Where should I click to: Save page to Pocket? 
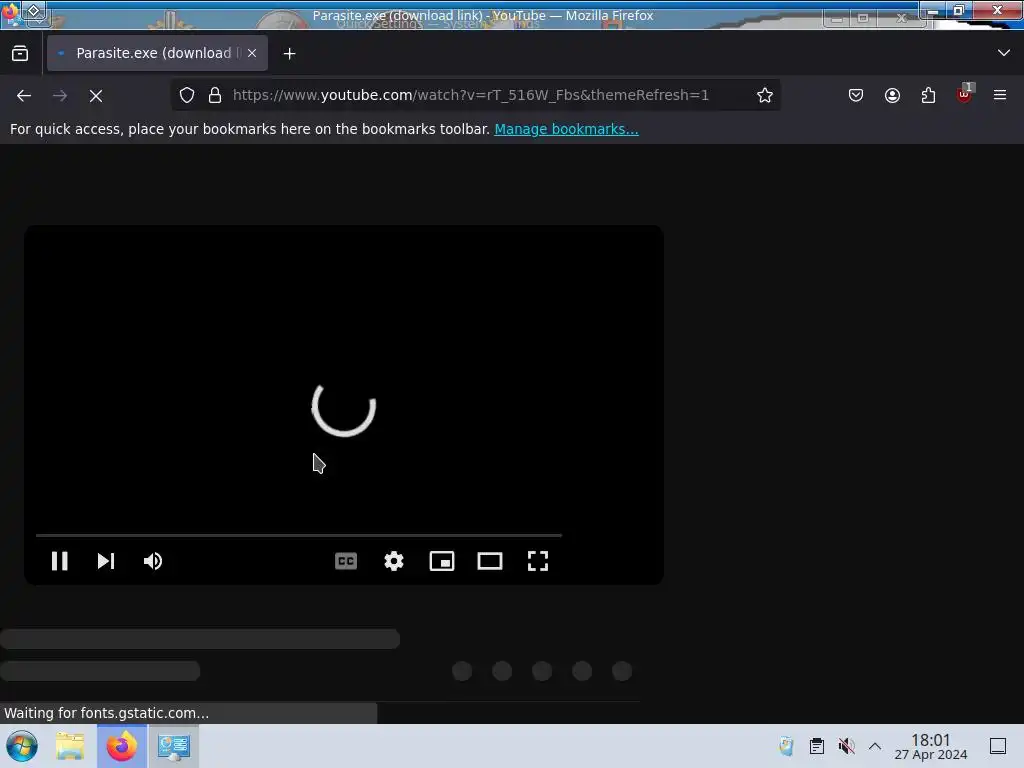click(856, 95)
